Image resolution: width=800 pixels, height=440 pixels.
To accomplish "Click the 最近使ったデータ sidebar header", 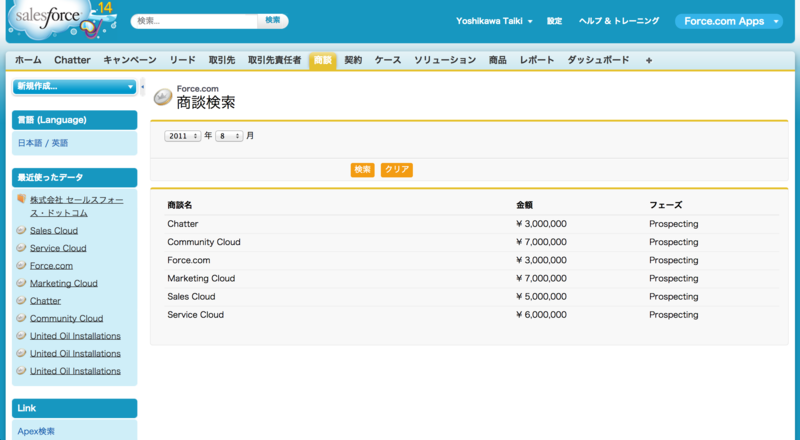I will pyautogui.click(x=74, y=178).
